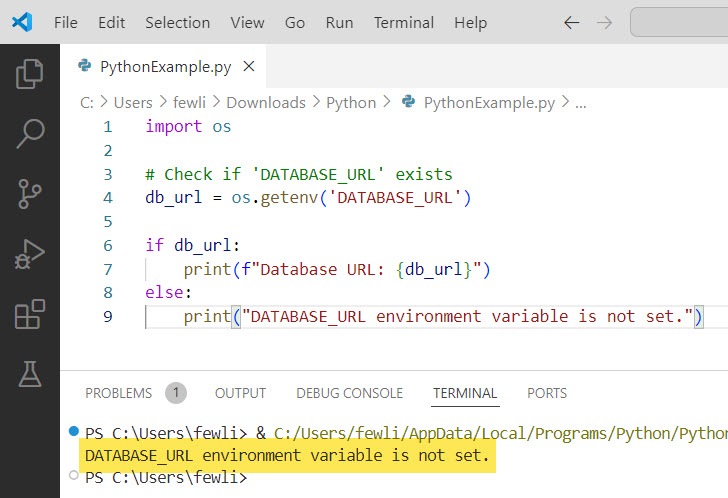Select the TERMINAL panel tab
Viewport: 728px width, 498px height.
click(465, 393)
